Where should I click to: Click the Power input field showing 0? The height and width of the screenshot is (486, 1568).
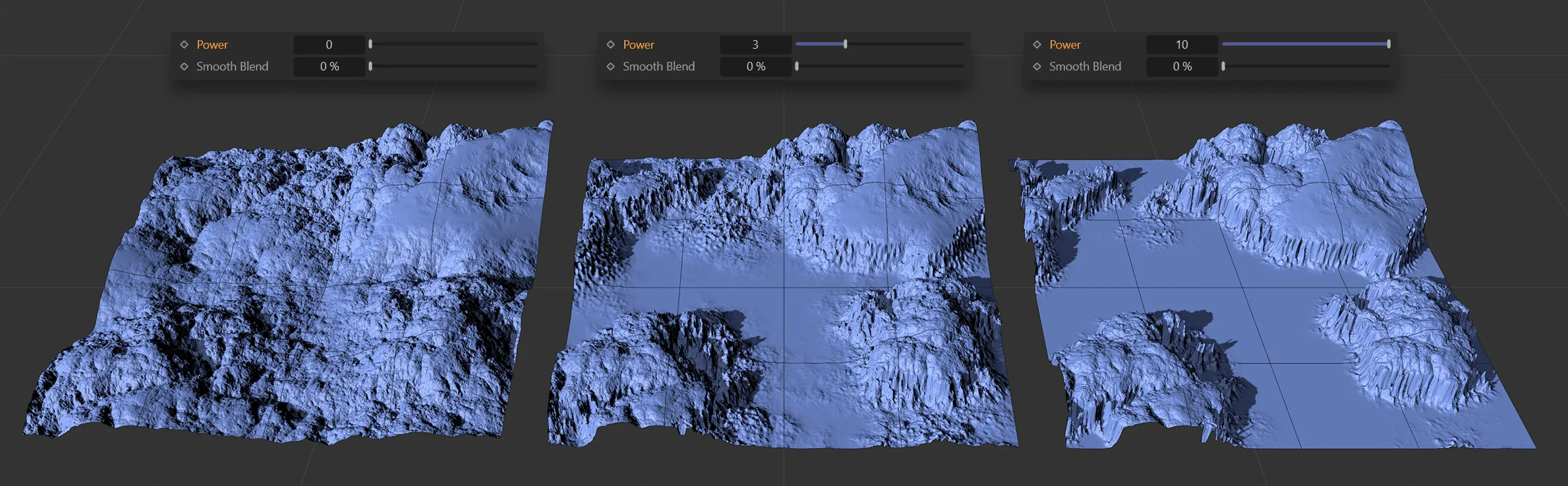pos(329,45)
